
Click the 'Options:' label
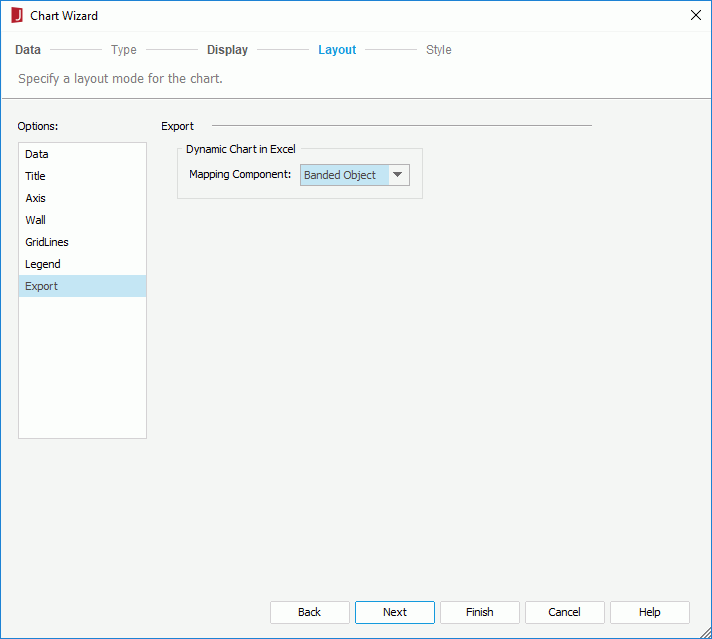(38, 126)
